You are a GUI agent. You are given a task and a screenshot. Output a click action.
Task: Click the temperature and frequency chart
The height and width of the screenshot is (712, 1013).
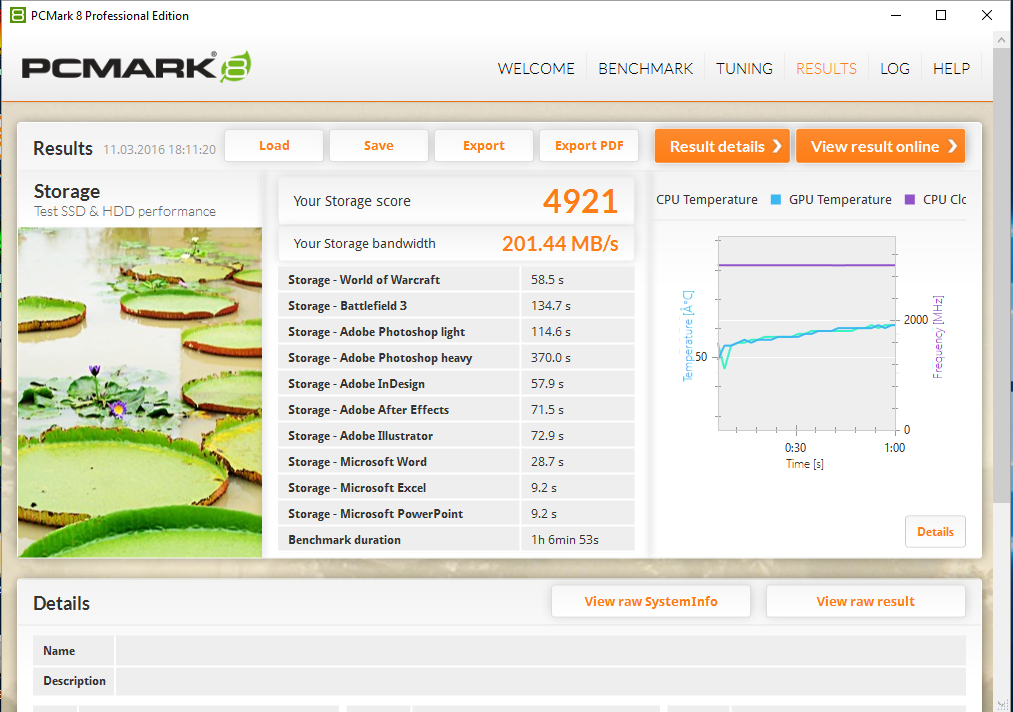[807, 333]
